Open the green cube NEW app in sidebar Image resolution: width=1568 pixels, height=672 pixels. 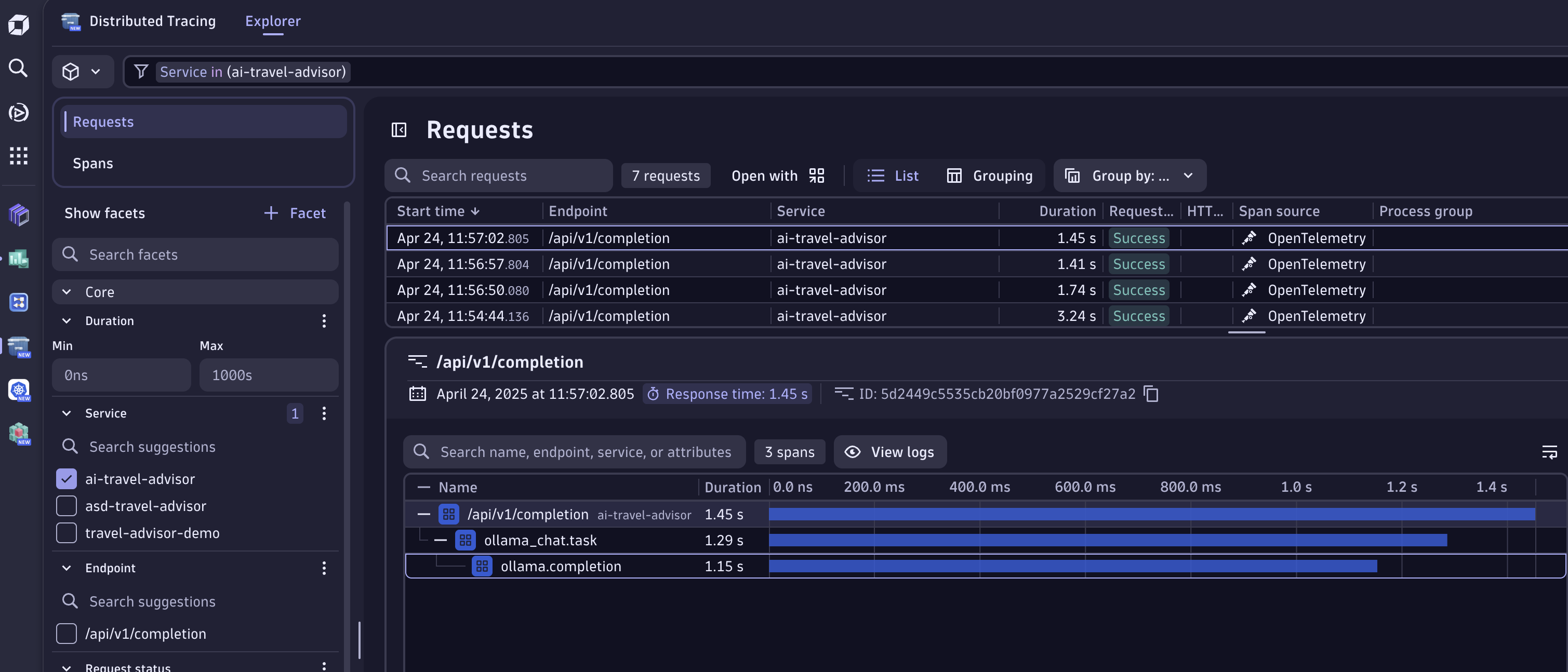[19, 434]
